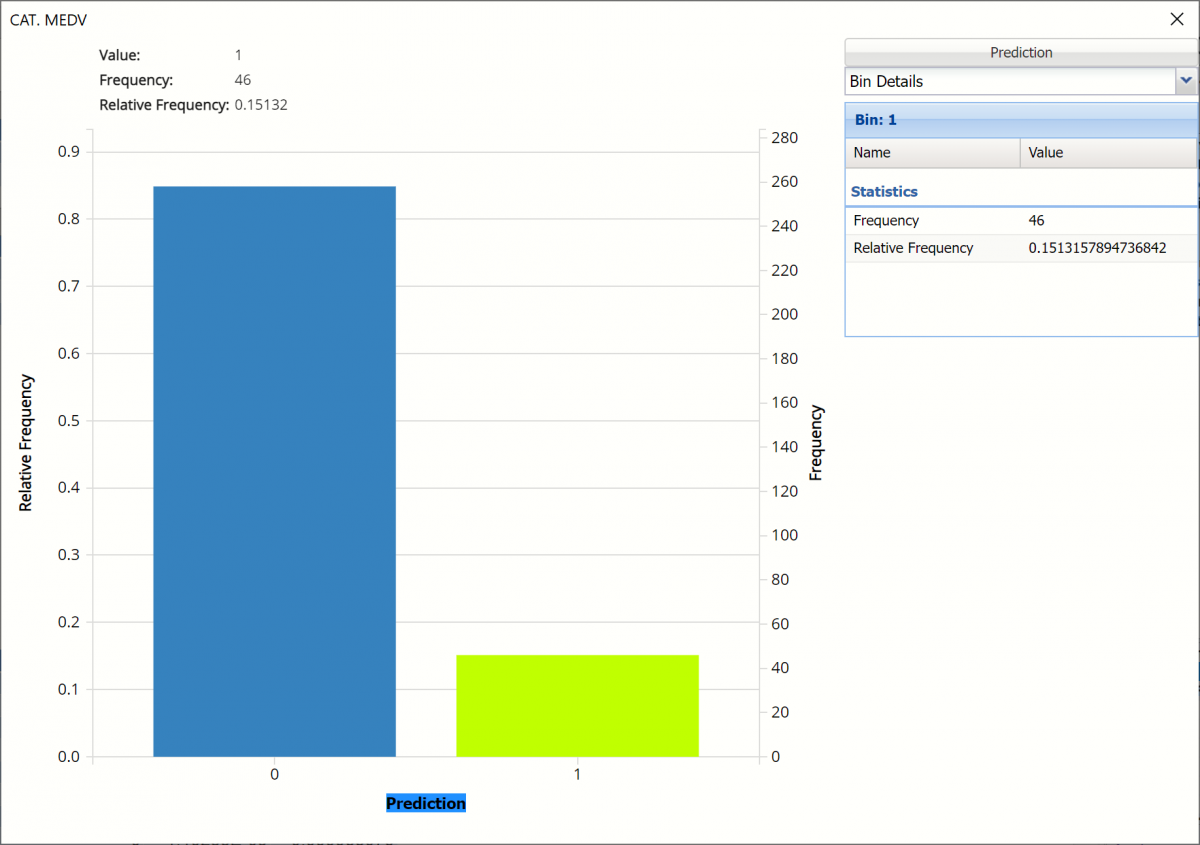Collapse the Statistics group

884,191
